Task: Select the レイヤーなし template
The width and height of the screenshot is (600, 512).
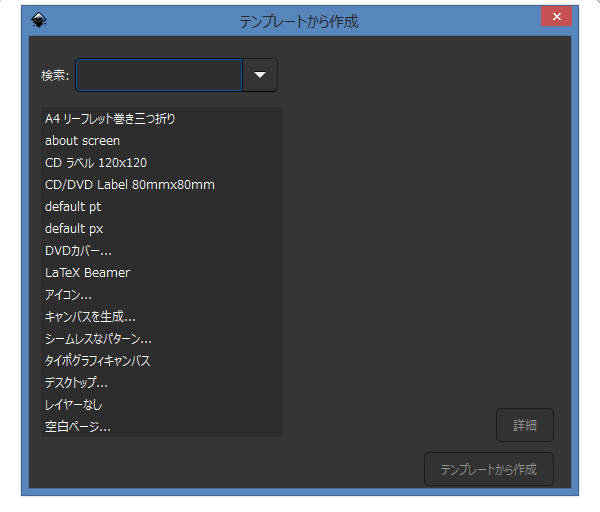Action: pos(161,405)
